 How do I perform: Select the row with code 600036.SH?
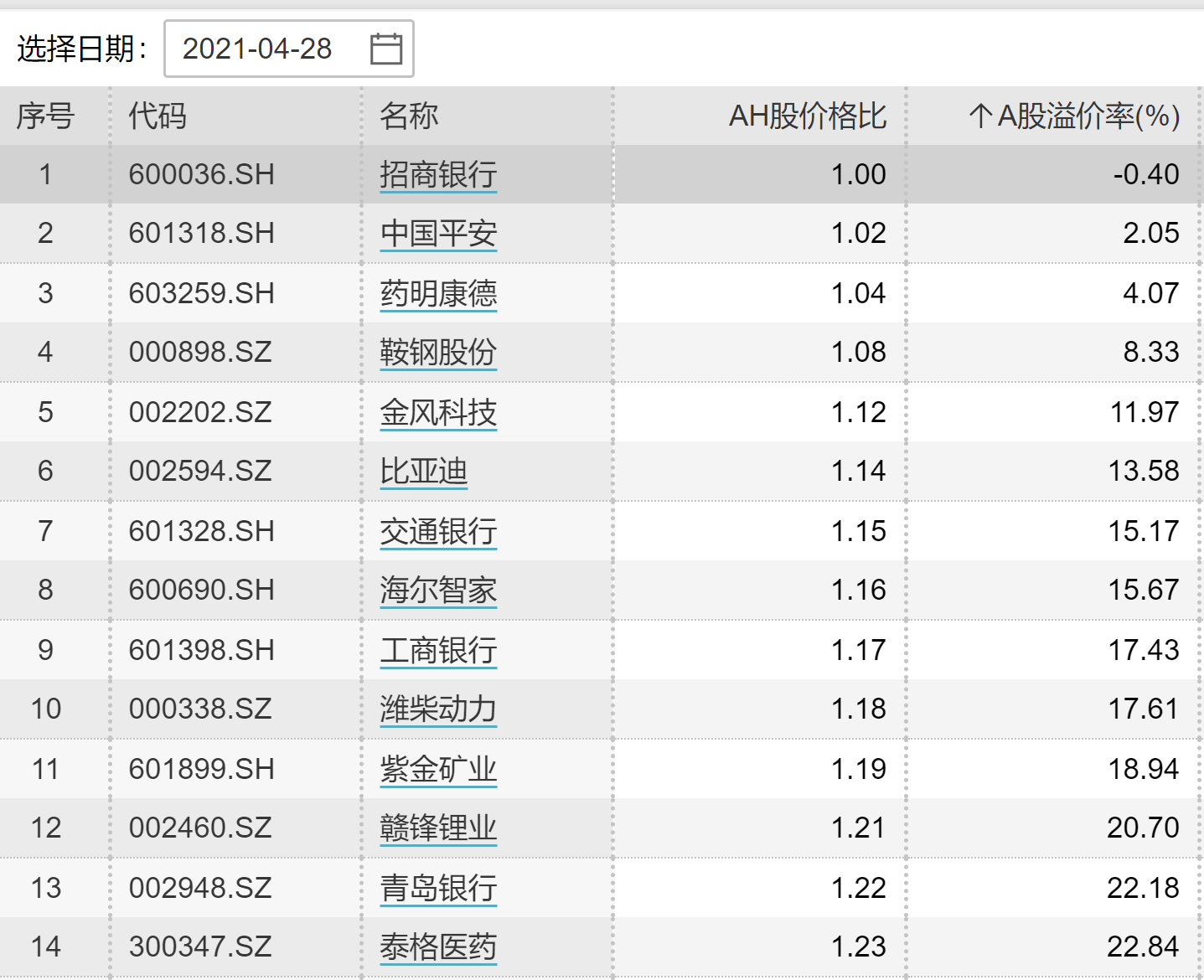point(201,174)
